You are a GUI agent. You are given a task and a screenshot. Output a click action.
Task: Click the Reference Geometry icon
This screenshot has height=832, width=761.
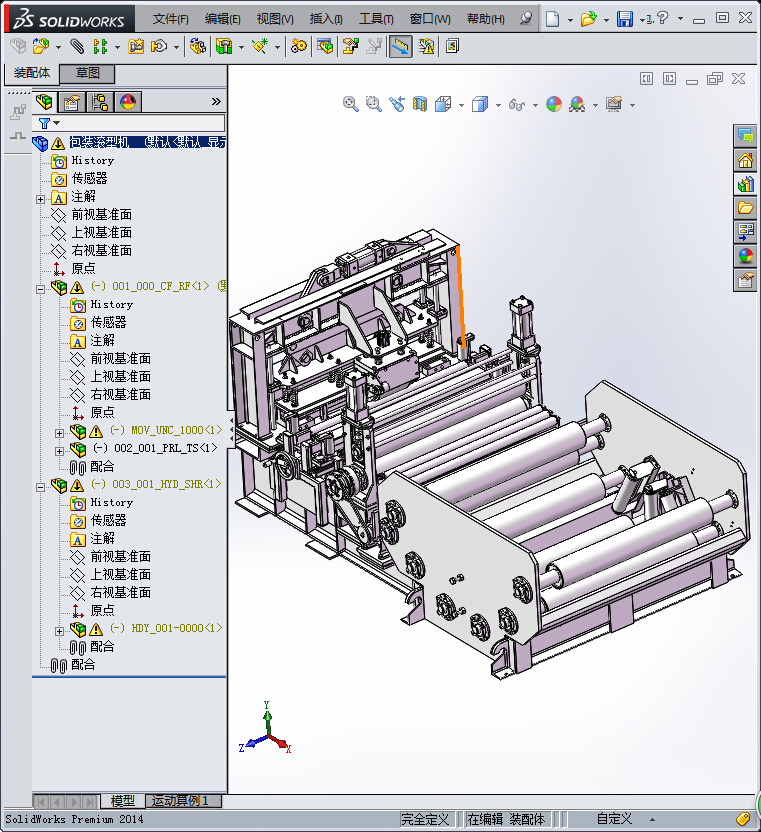pyautogui.click(x=260, y=47)
